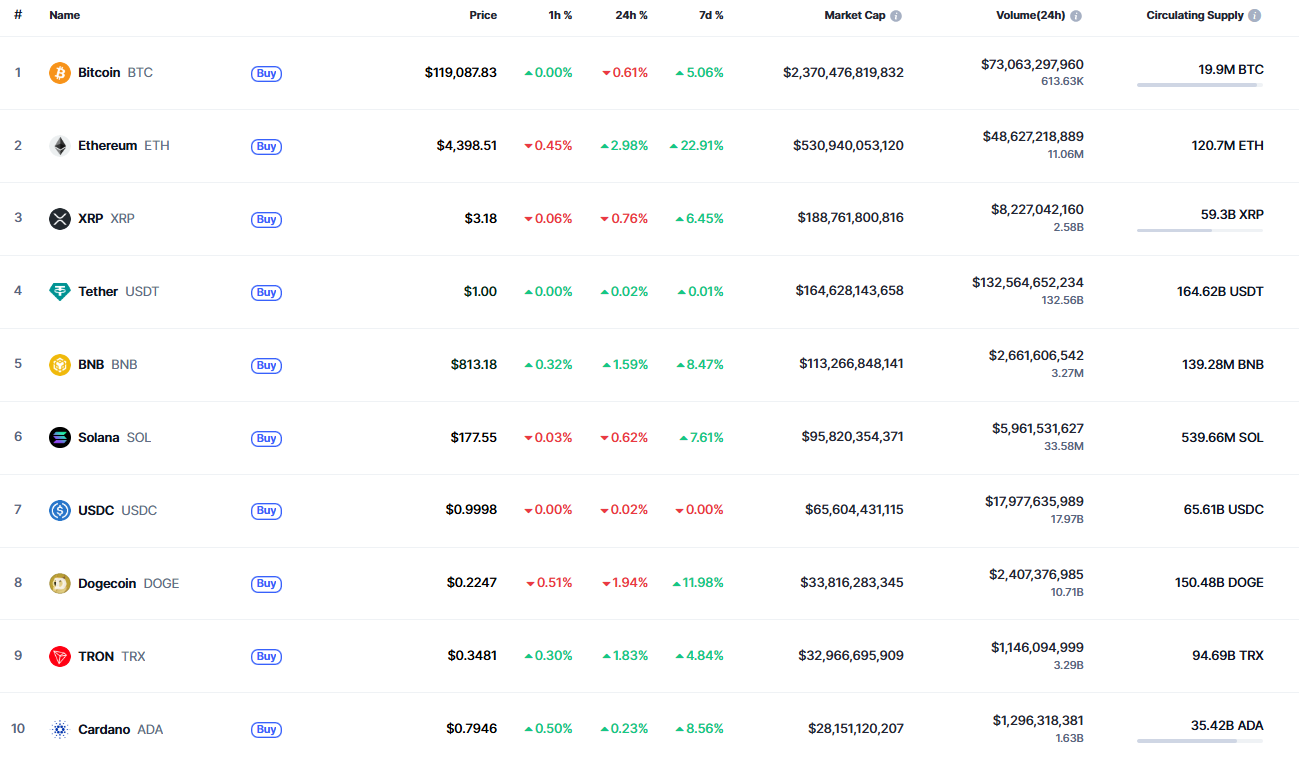Click XRP market cap $188,761,800,816
This screenshot has width=1299, height=762.
[851, 219]
